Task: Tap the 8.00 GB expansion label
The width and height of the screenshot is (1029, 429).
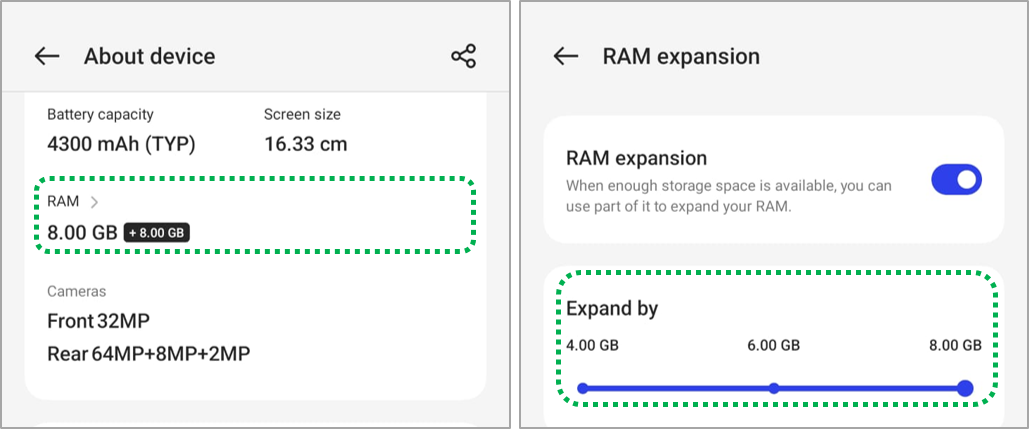Action: point(955,346)
